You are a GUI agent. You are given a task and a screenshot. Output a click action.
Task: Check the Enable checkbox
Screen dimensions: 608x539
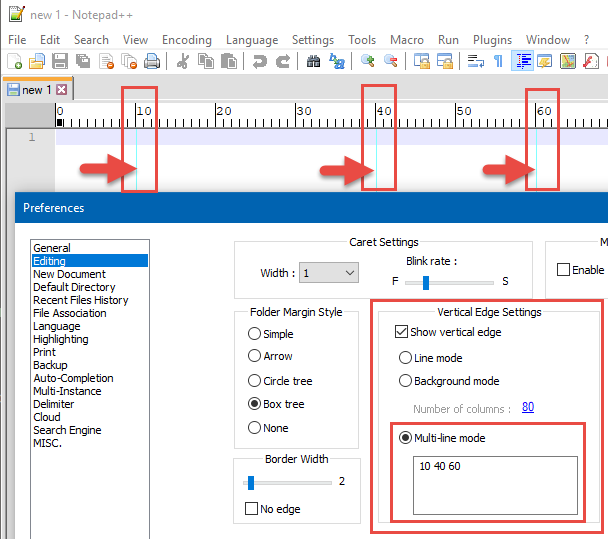tap(563, 270)
